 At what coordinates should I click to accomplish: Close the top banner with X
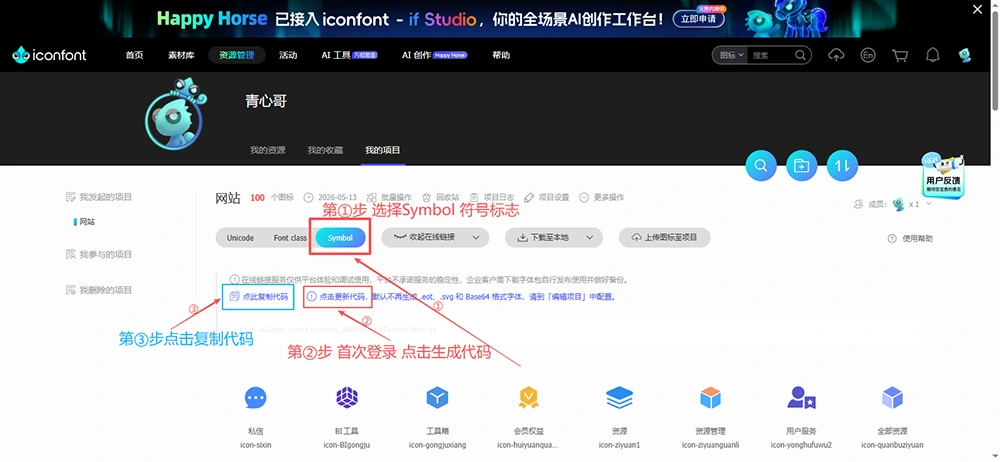click(978, 9)
